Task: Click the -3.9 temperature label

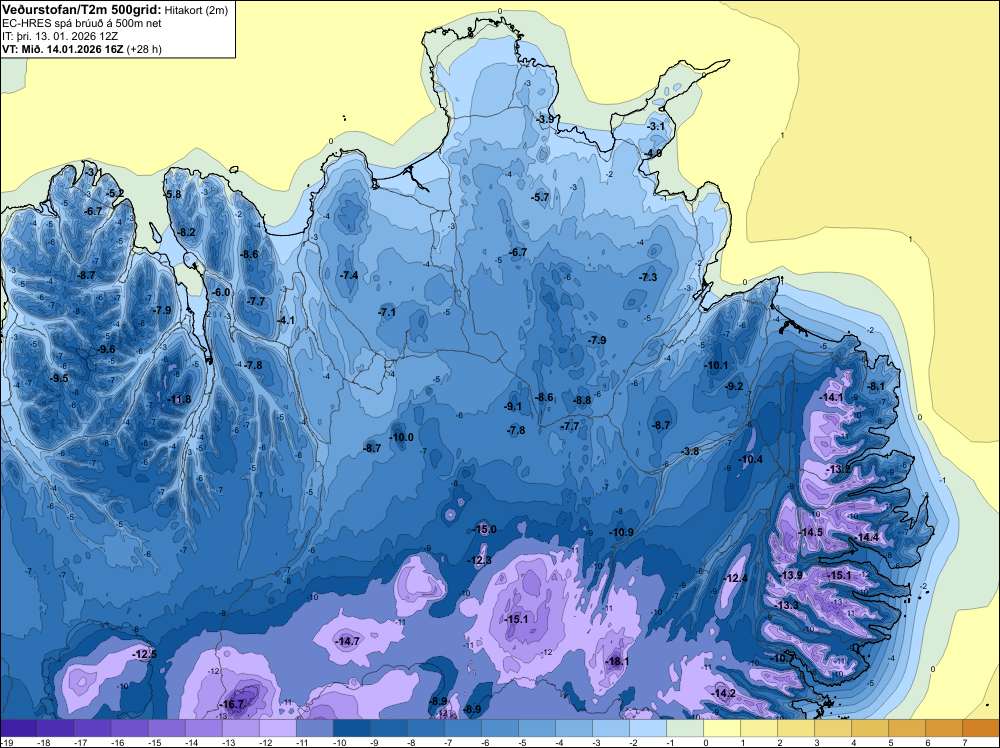Action: [x=545, y=119]
